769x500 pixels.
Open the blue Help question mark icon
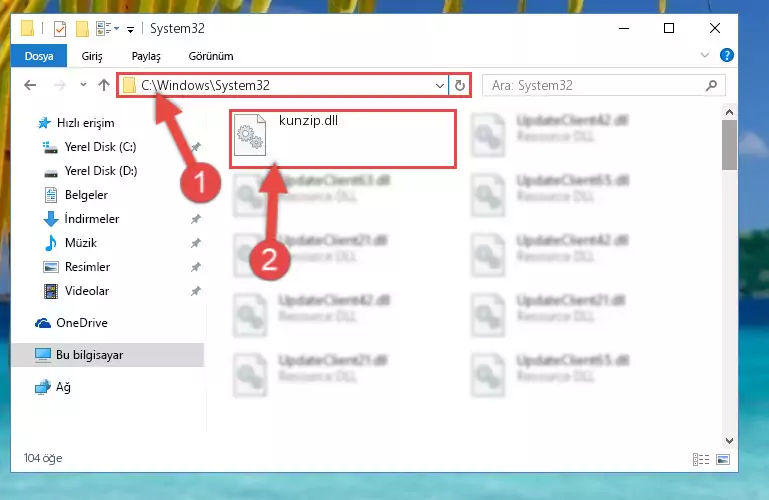click(726, 55)
